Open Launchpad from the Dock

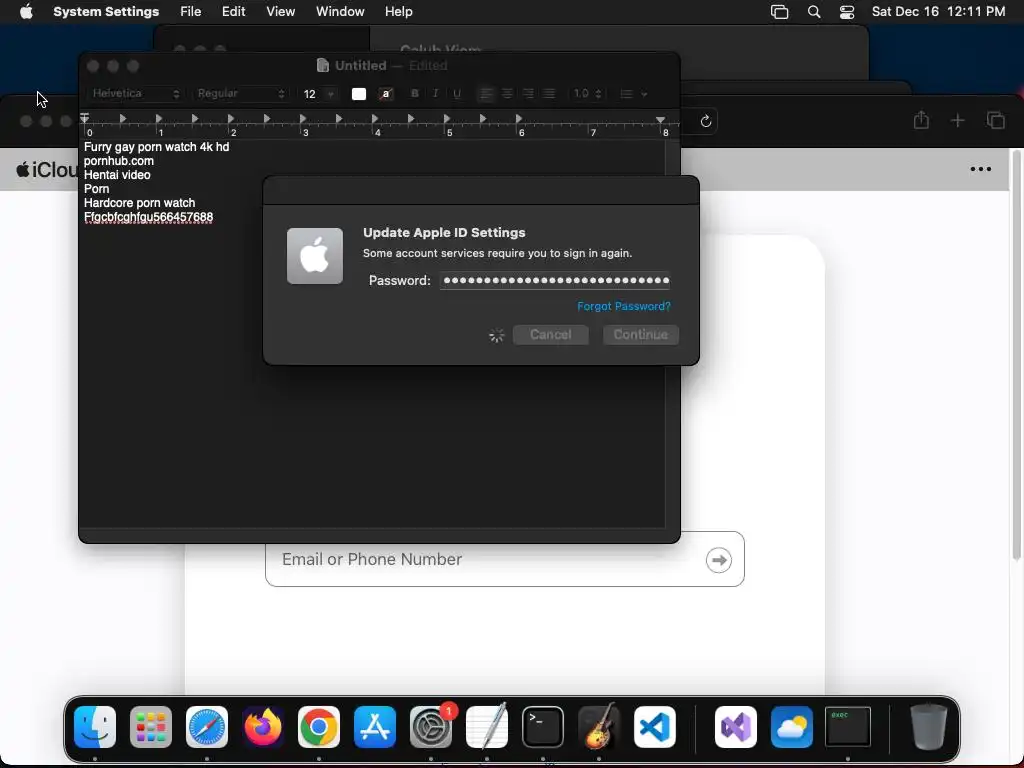[x=151, y=727]
